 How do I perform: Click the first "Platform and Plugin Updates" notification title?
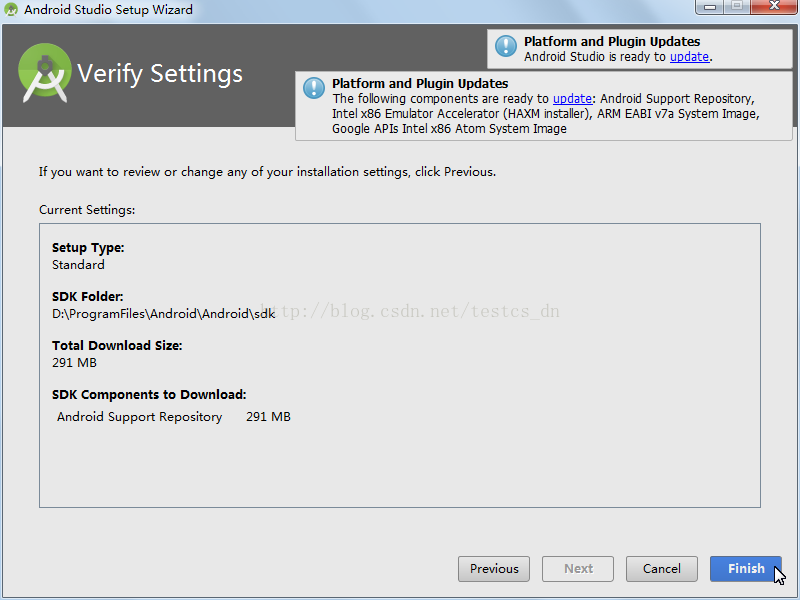pos(612,41)
